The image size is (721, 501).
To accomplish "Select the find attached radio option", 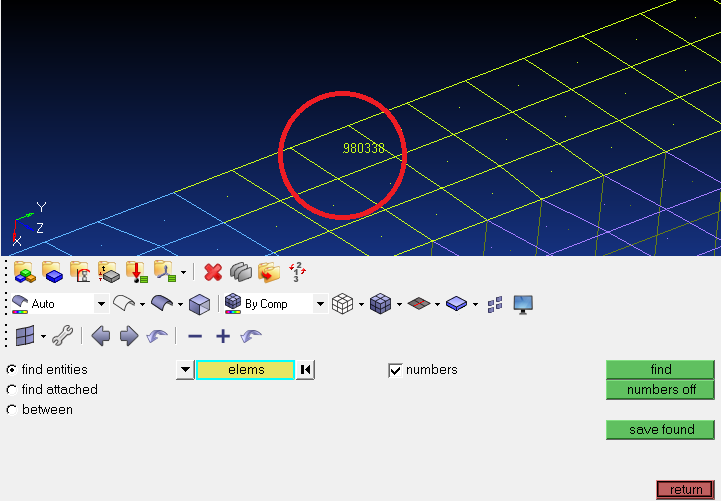I will pos(12,390).
